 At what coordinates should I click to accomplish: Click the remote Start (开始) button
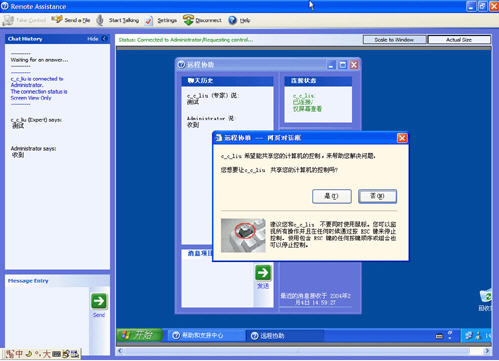(139, 335)
